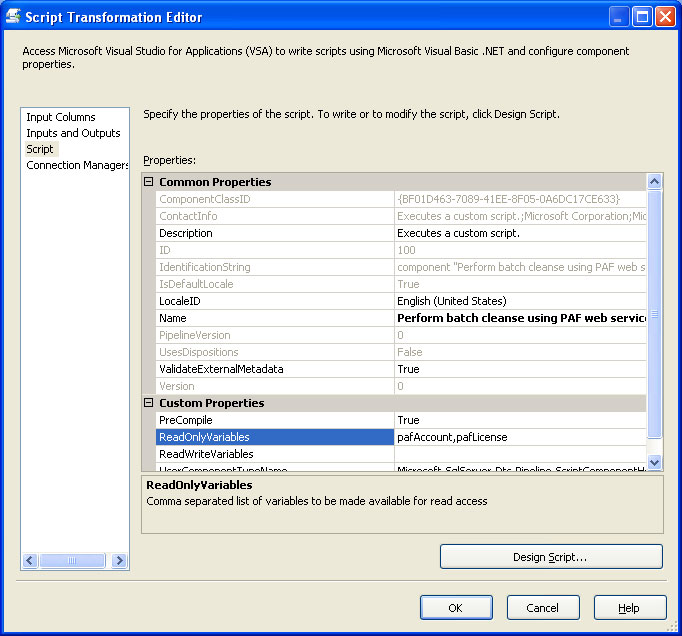Open Help for the script editor
Image resolution: width=682 pixels, height=636 pixels.
(x=630, y=608)
